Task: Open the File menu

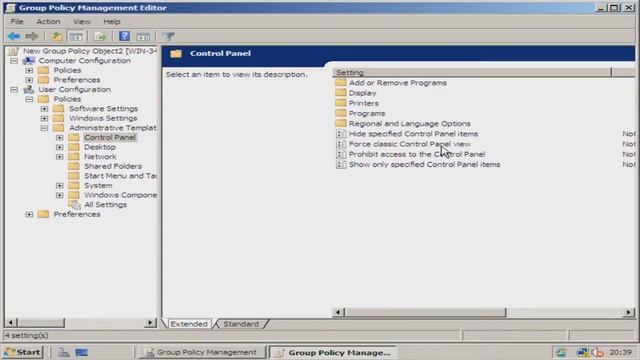Action: click(x=17, y=21)
